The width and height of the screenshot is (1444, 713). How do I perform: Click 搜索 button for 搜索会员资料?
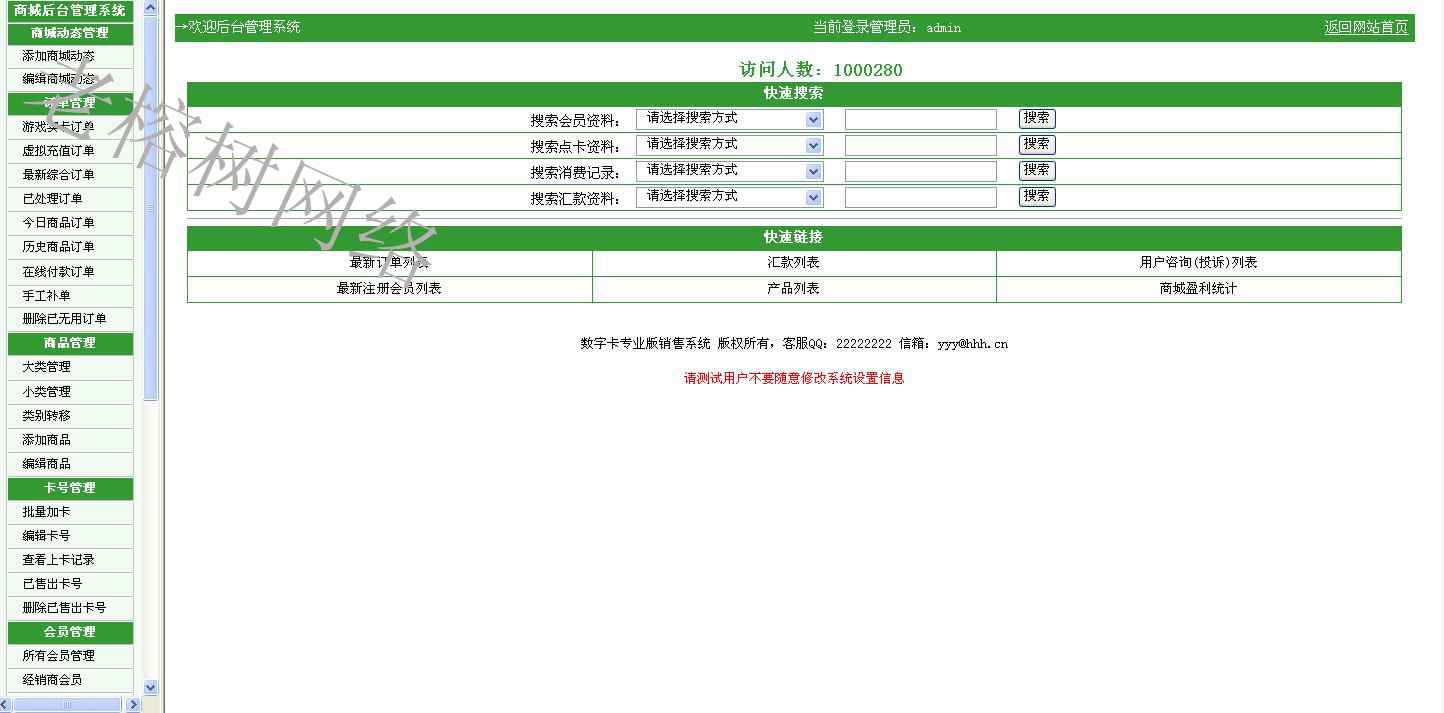(1037, 118)
